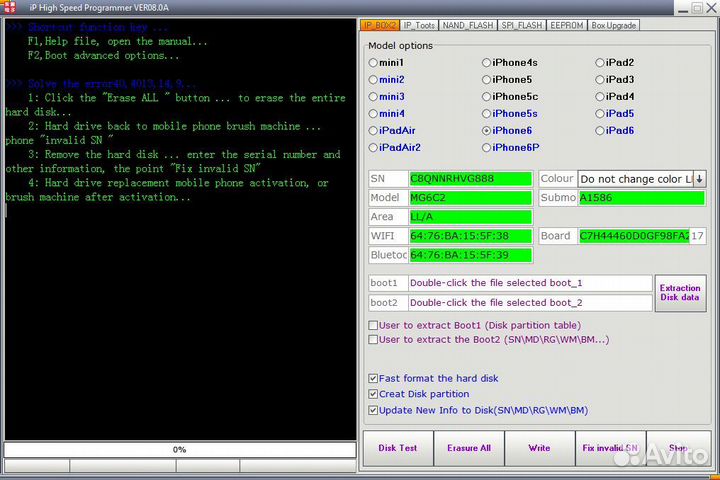
Task: Click the 'F1,Help file' console line
Action: point(117,41)
